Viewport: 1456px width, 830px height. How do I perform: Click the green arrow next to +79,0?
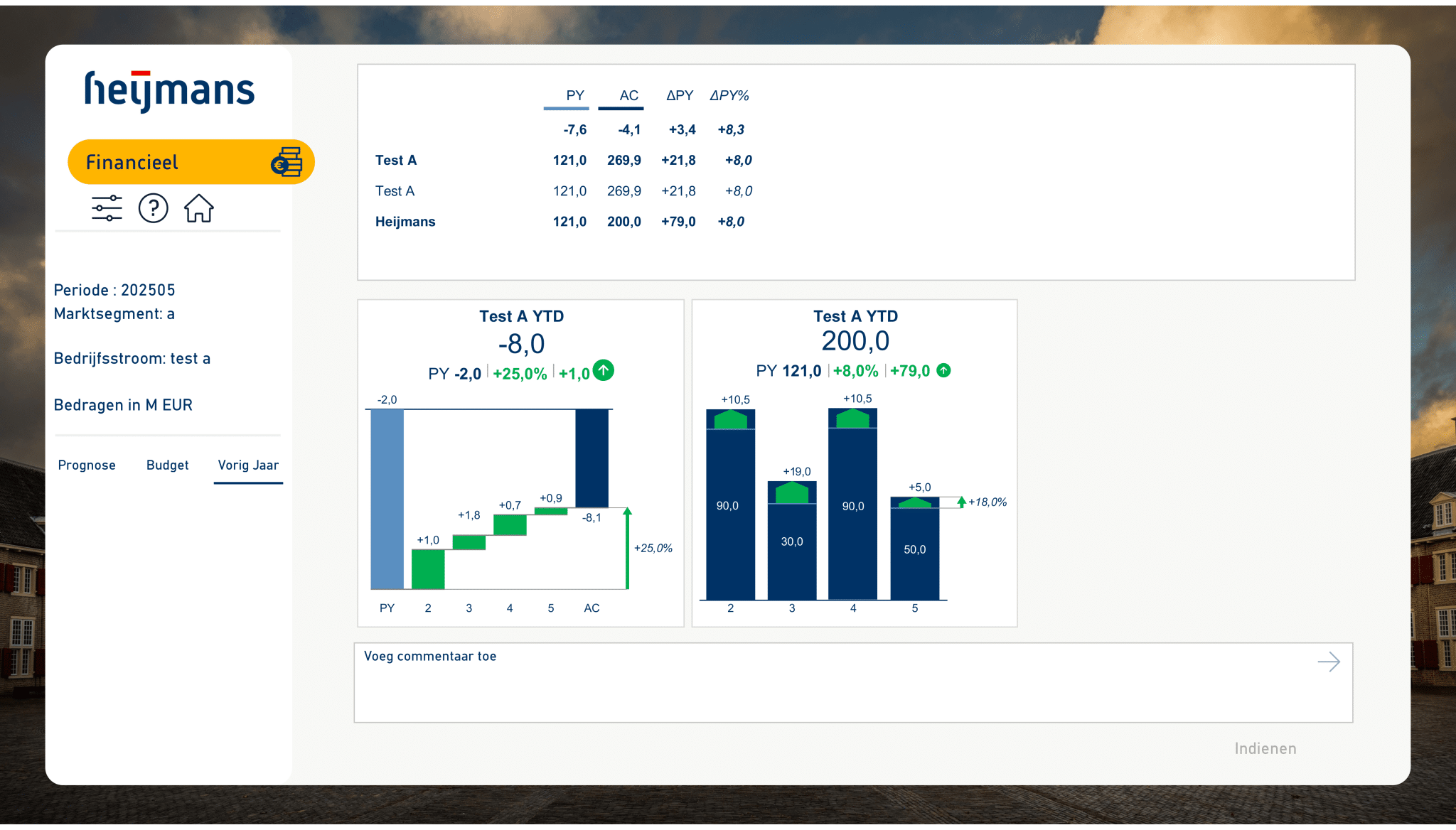[x=943, y=370]
